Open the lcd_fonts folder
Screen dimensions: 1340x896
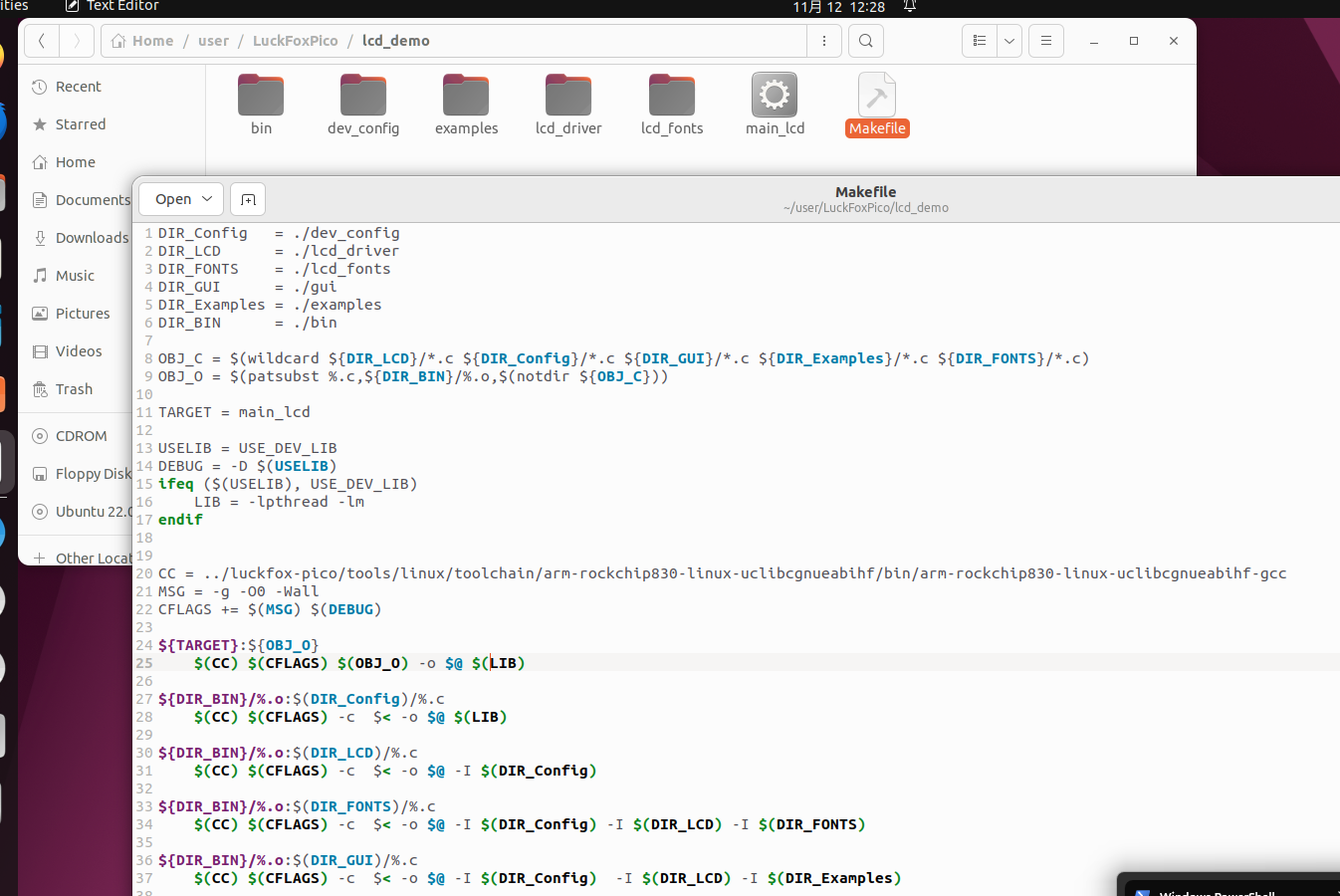[x=672, y=105]
